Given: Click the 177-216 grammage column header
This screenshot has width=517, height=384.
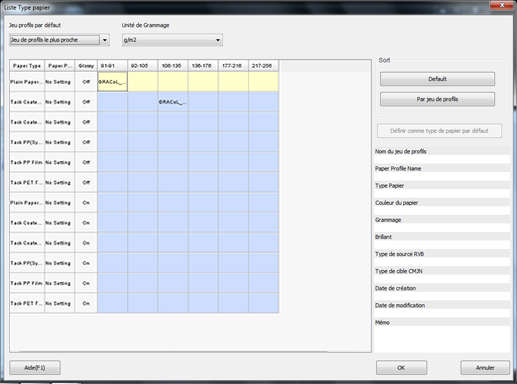Looking at the screenshot, I should [233, 66].
